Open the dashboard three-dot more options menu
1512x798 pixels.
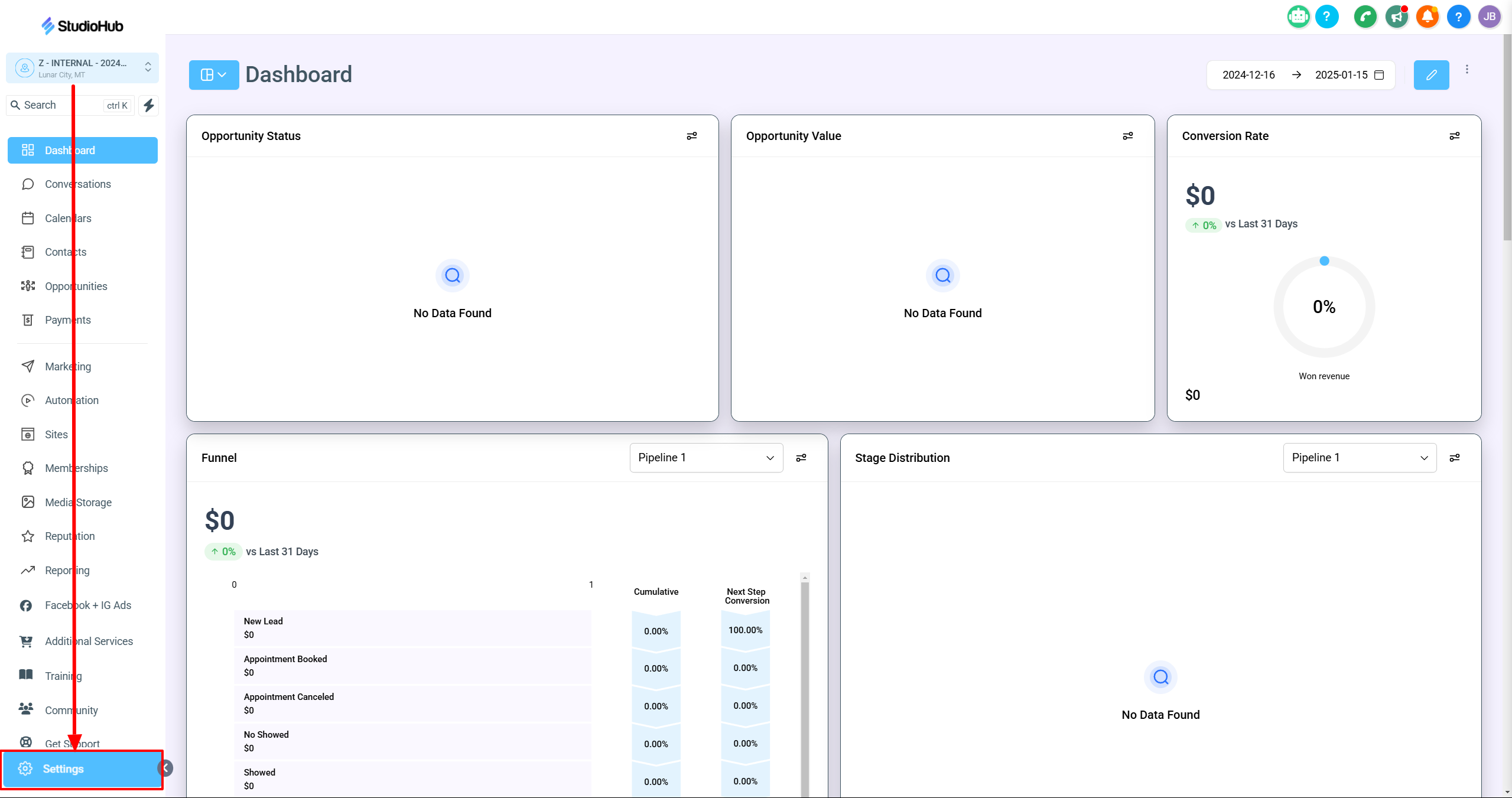pos(1467,70)
